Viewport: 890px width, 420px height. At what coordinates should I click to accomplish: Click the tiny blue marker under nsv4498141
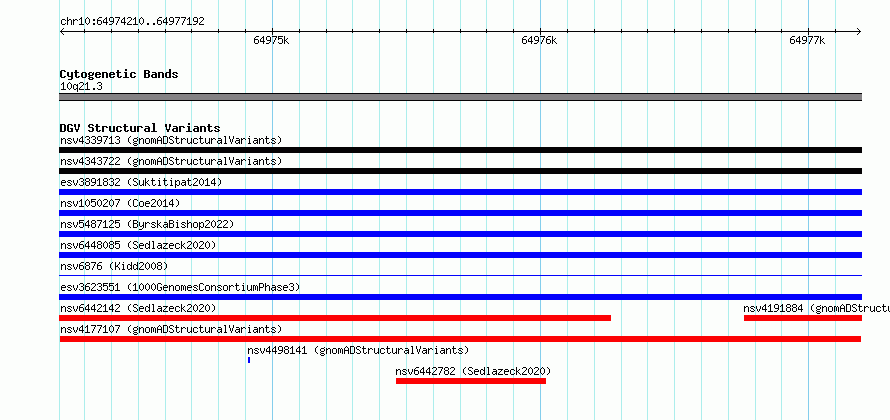249,360
